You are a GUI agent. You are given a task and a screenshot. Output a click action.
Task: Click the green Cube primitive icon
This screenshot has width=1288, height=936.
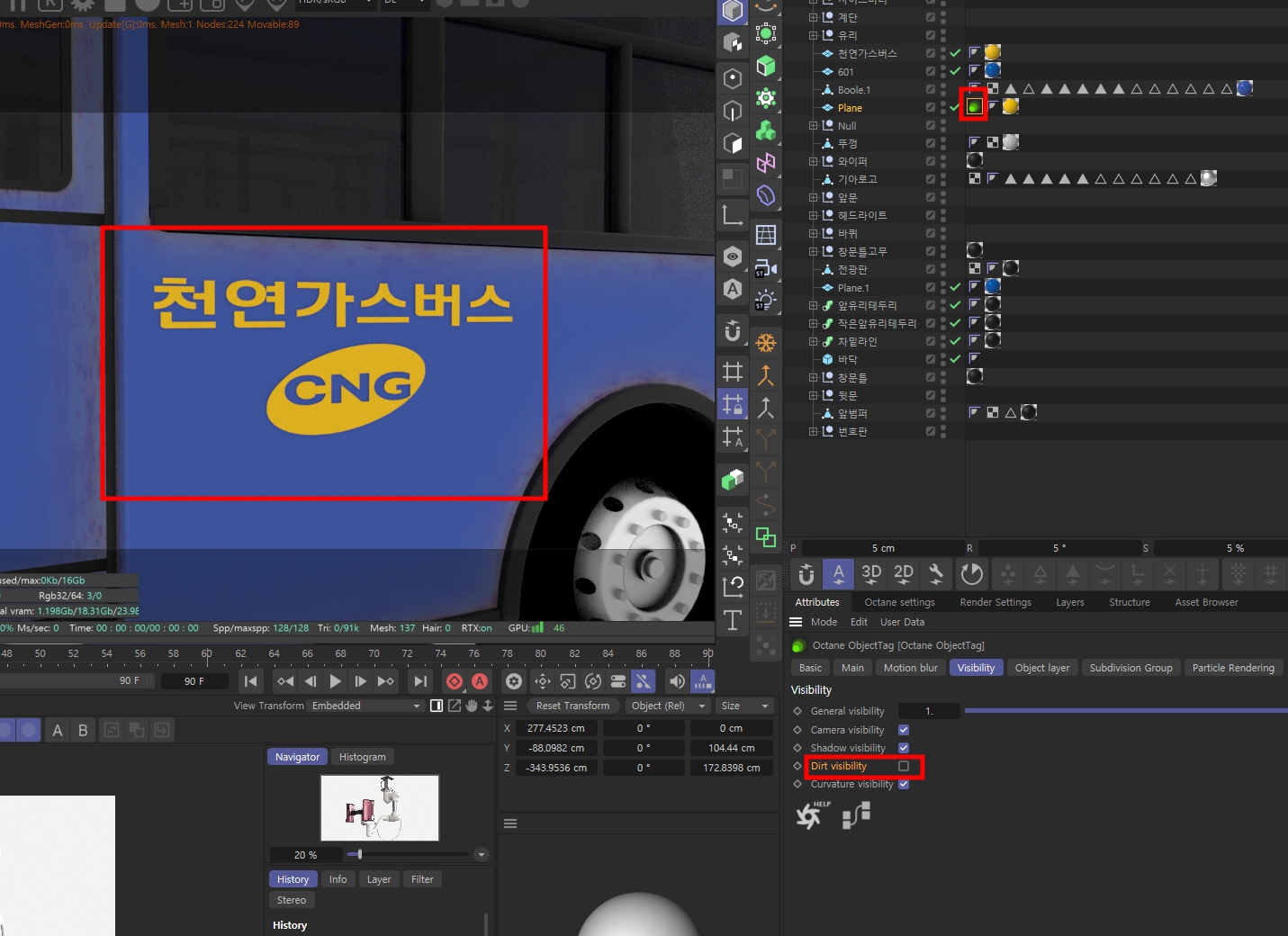point(766,66)
